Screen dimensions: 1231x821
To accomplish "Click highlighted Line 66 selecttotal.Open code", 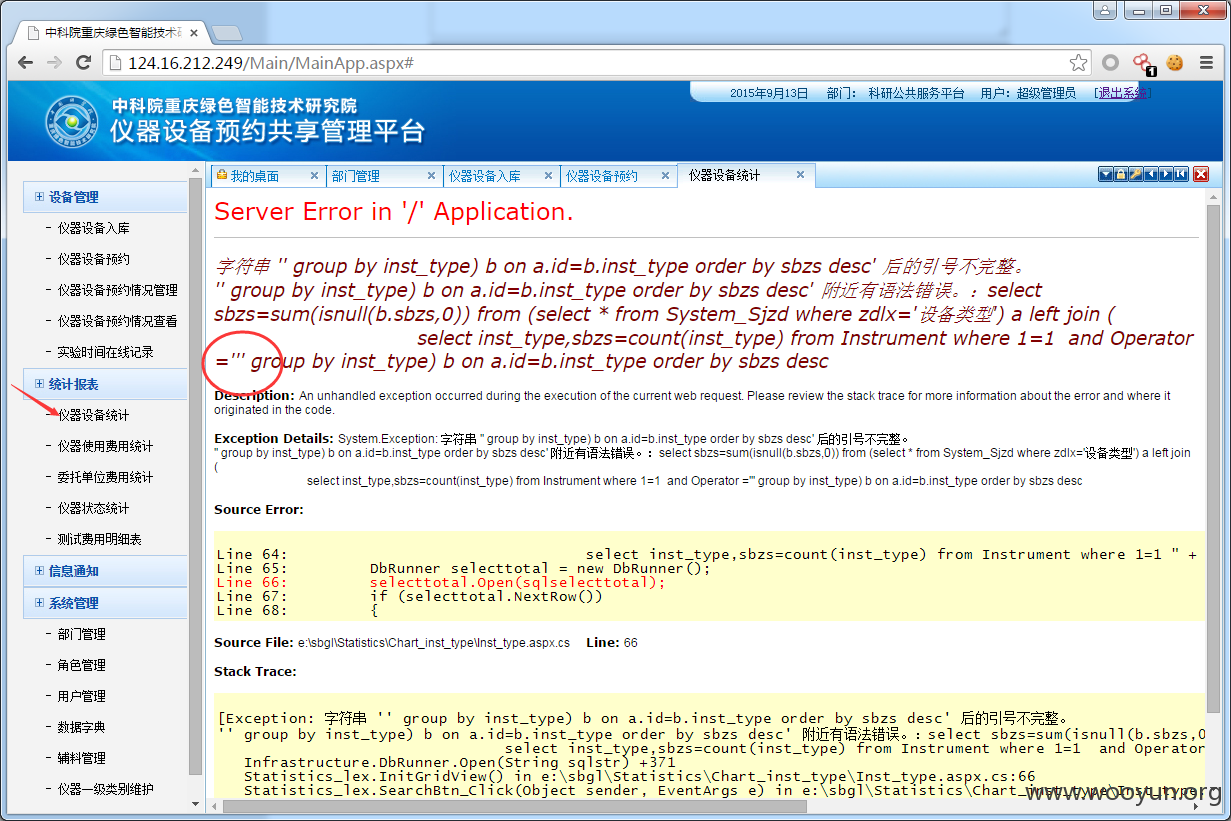I will coord(441,582).
